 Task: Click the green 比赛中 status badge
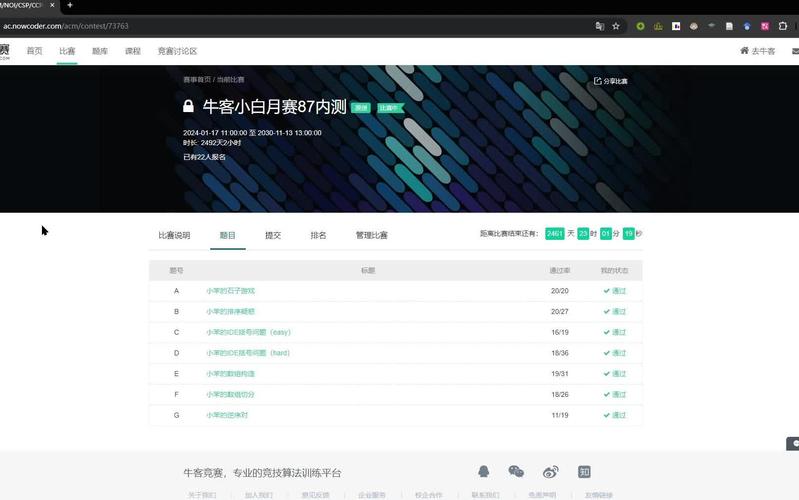click(390, 108)
